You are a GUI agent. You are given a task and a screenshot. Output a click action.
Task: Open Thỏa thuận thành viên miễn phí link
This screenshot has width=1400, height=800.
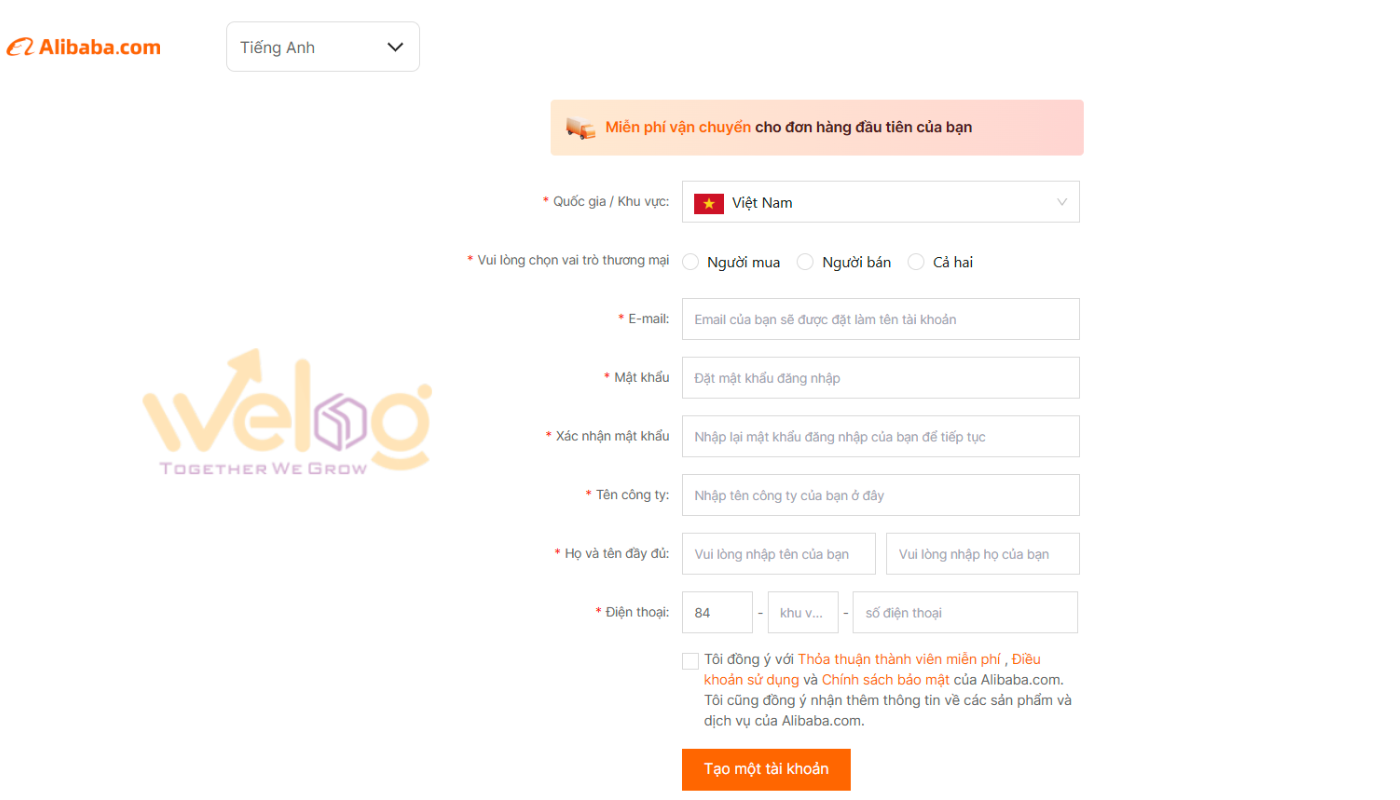tap(899, 659)
